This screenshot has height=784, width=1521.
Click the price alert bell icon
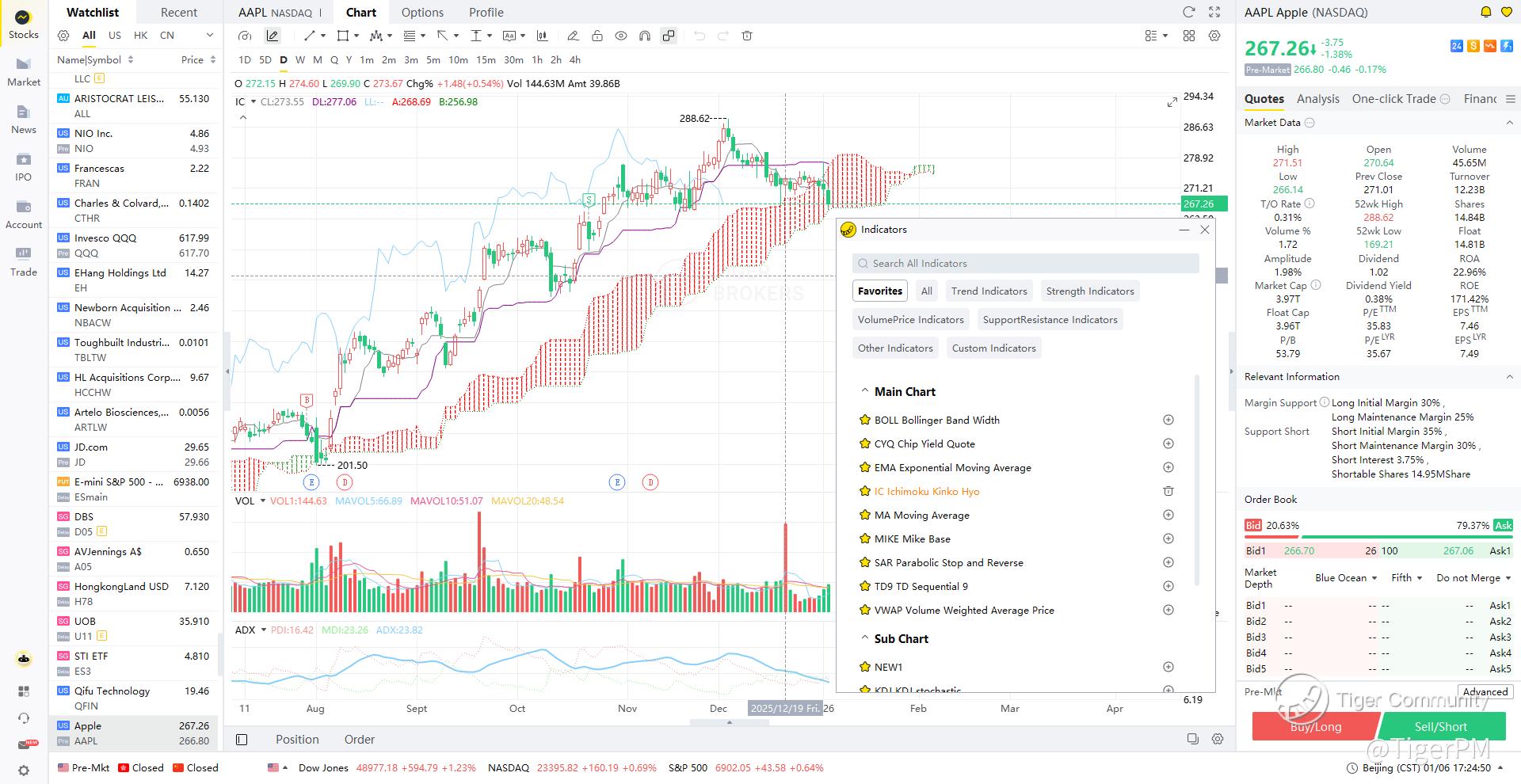pos(1486,12)
